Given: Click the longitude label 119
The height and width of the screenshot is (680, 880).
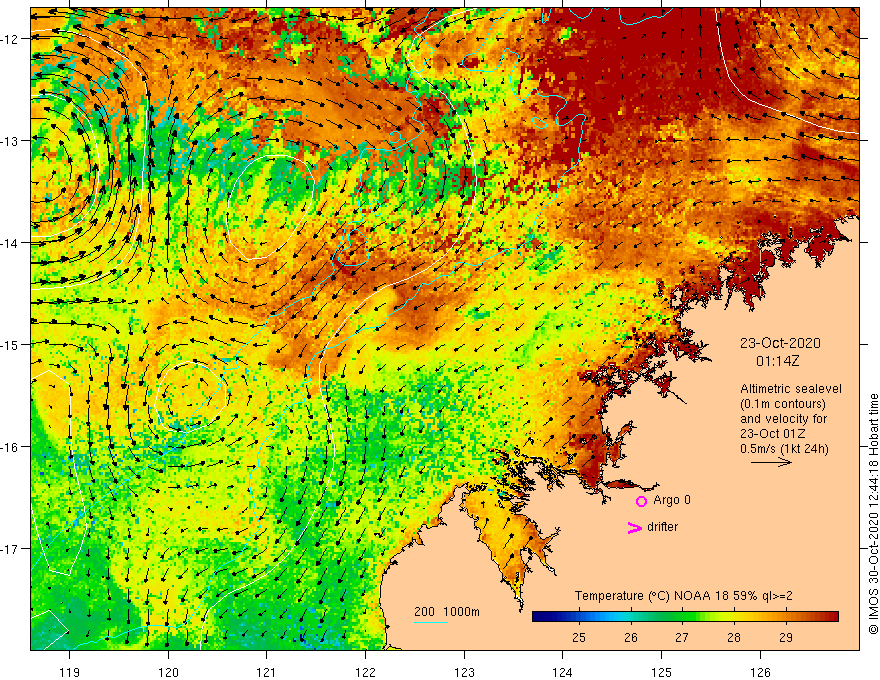Looking at the screenshot, I should [x=70, y=672].
